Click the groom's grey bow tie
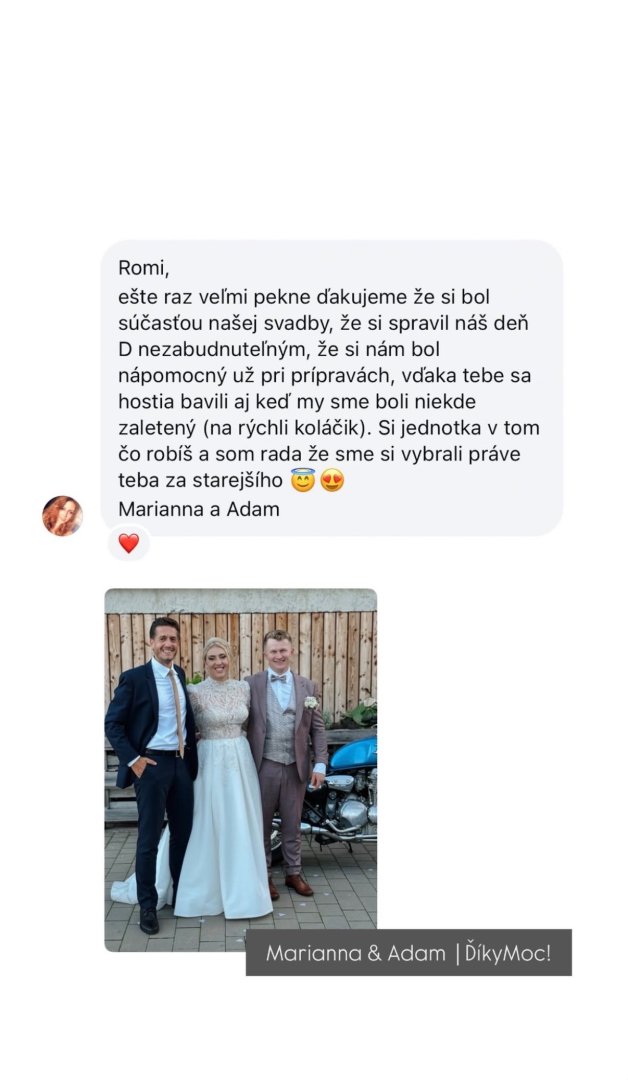Image resolution: width=628 pixels, height=1080 pixels. pyautogui.click(x=279, y=678)
